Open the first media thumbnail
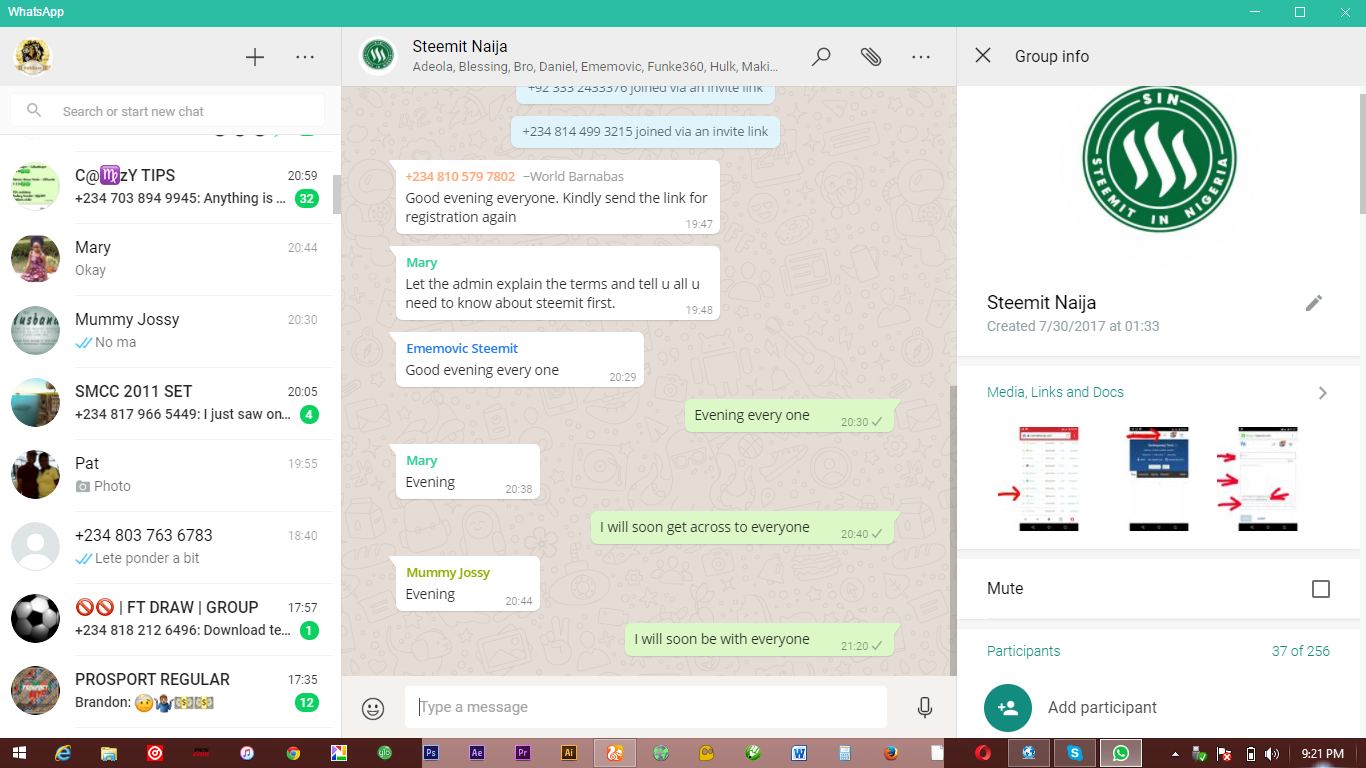This screenshot has width=1366, height=768. click(1047, 479)
